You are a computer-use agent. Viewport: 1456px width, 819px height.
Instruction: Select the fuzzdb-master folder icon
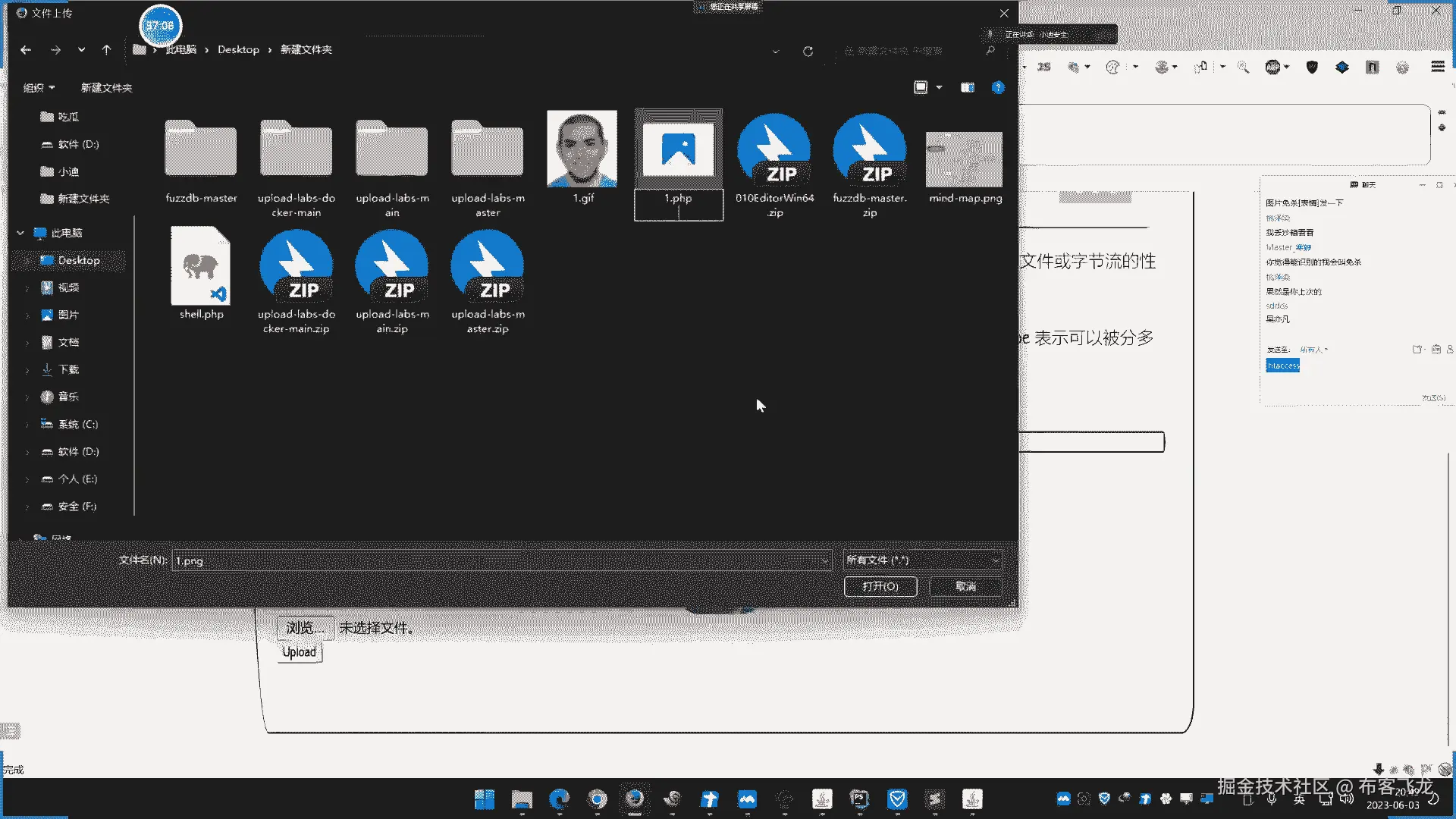tap(201, 149)
